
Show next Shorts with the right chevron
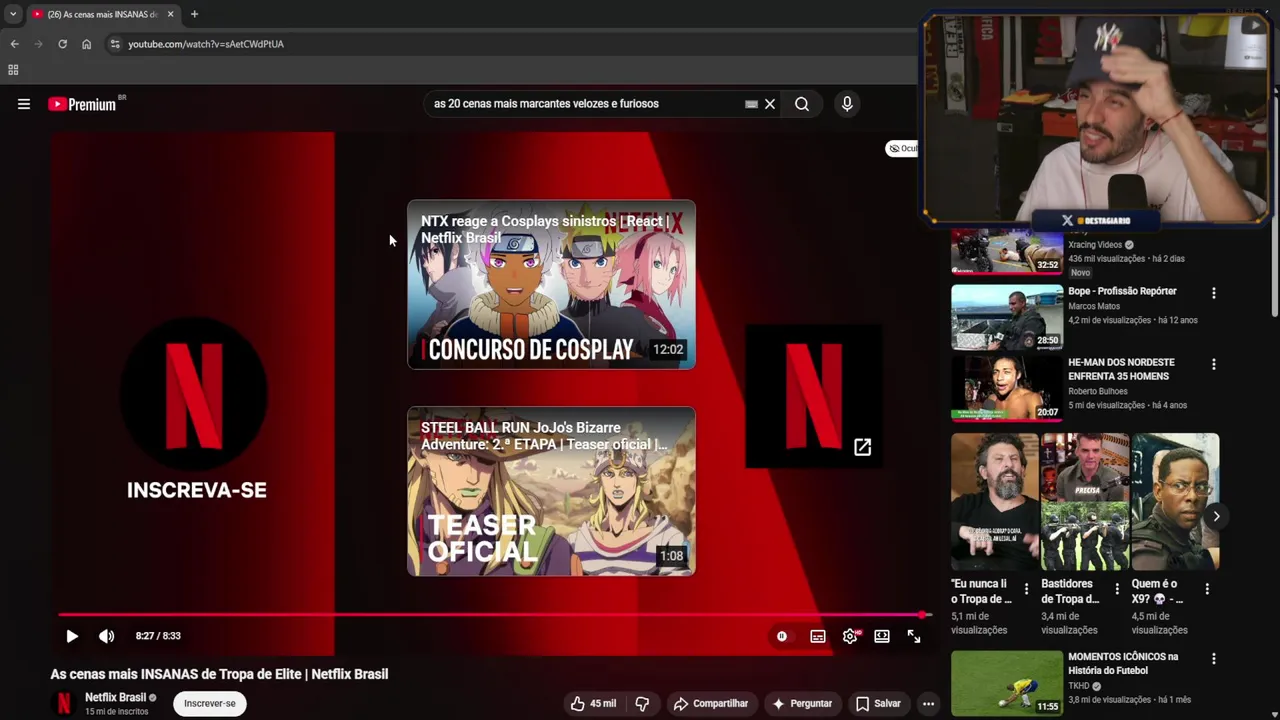[x=1216, y=516]
